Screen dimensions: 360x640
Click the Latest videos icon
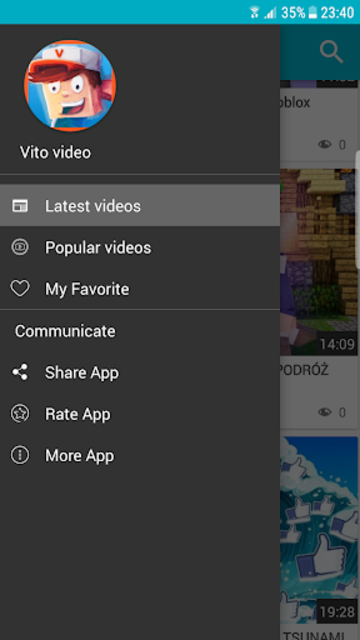point(20,206)
